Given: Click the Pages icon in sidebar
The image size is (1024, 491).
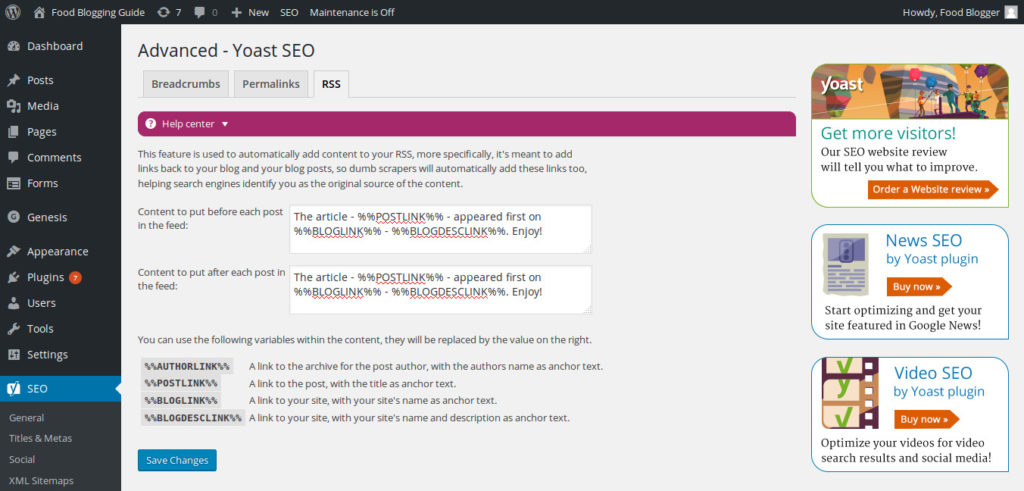Looking at the screenshot, I should pos(14,132).
